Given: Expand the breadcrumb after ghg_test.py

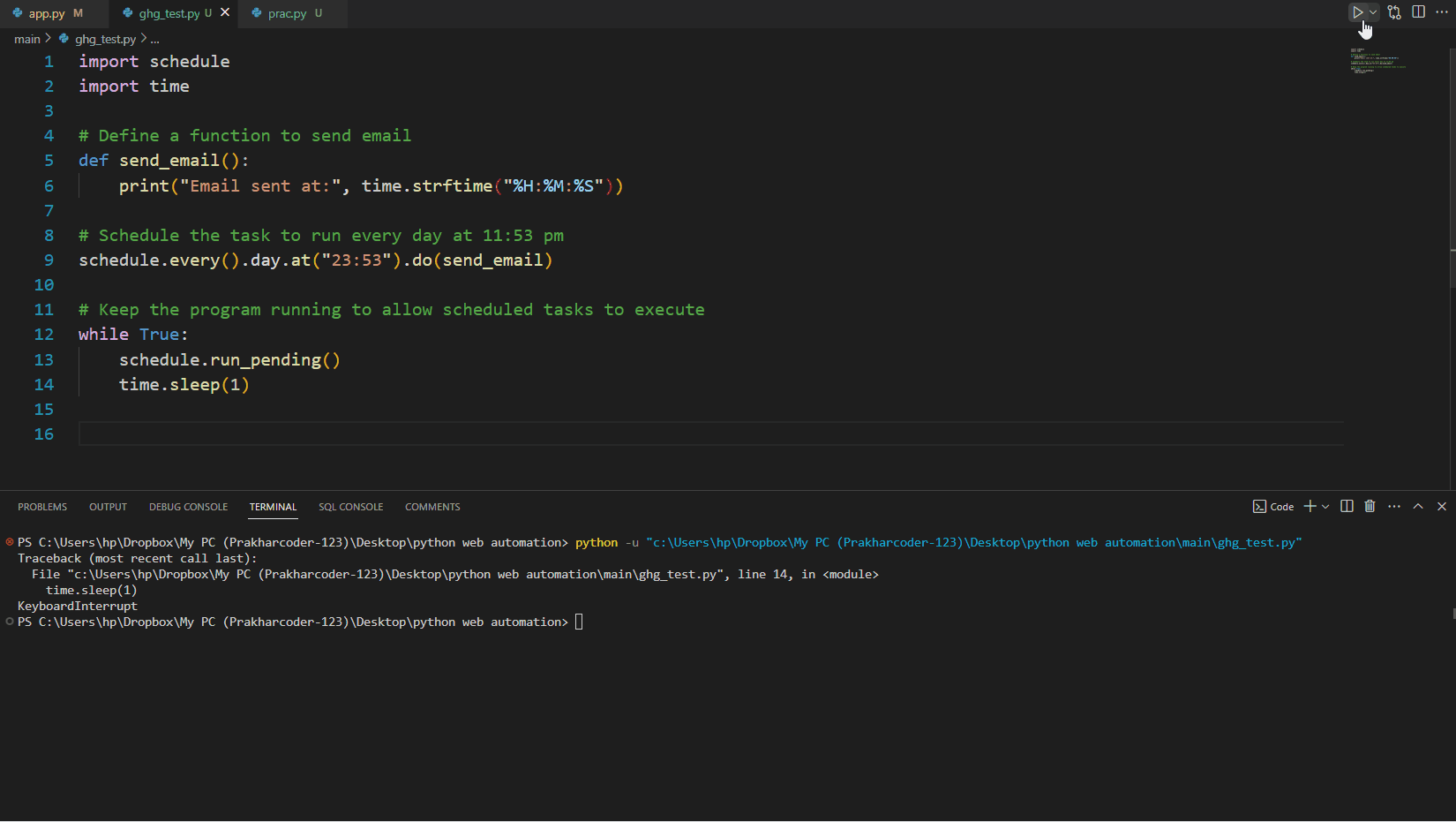Looking at the screenshot, I should point(154,39).
